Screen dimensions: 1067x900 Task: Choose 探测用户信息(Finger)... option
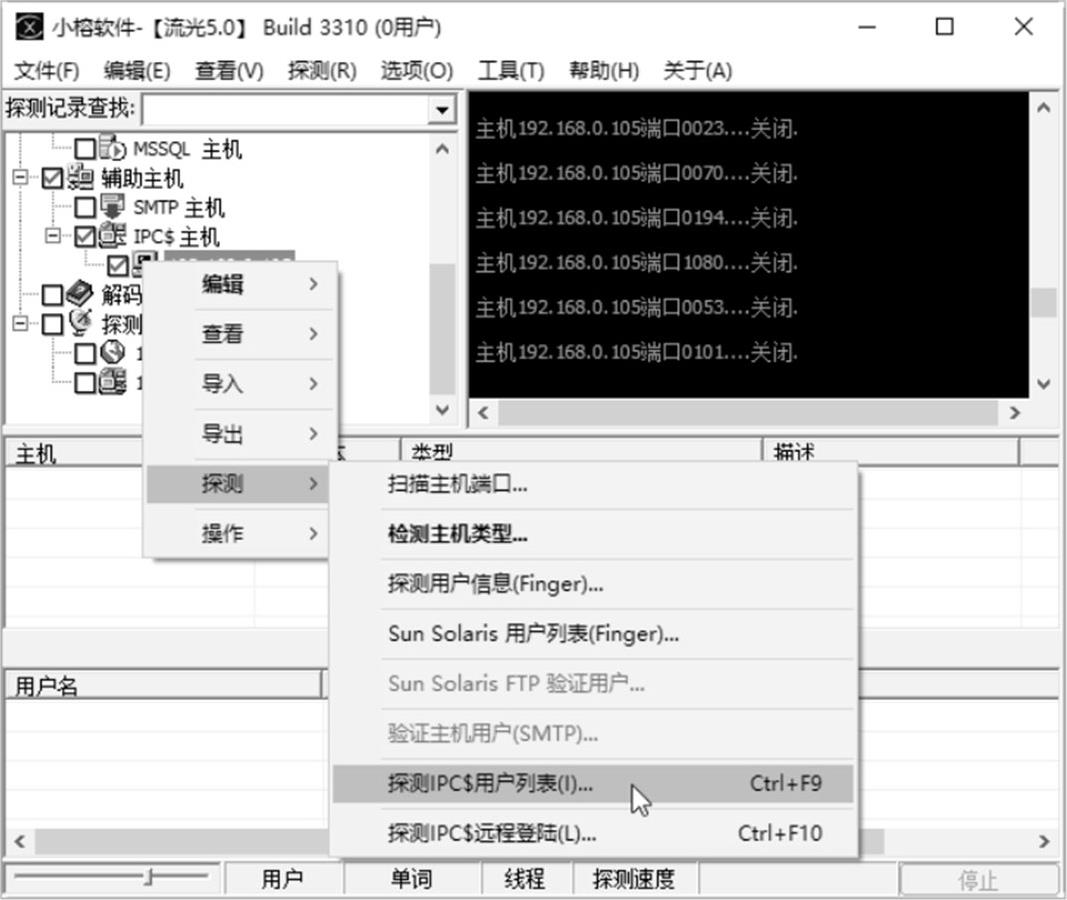[593, 584]
